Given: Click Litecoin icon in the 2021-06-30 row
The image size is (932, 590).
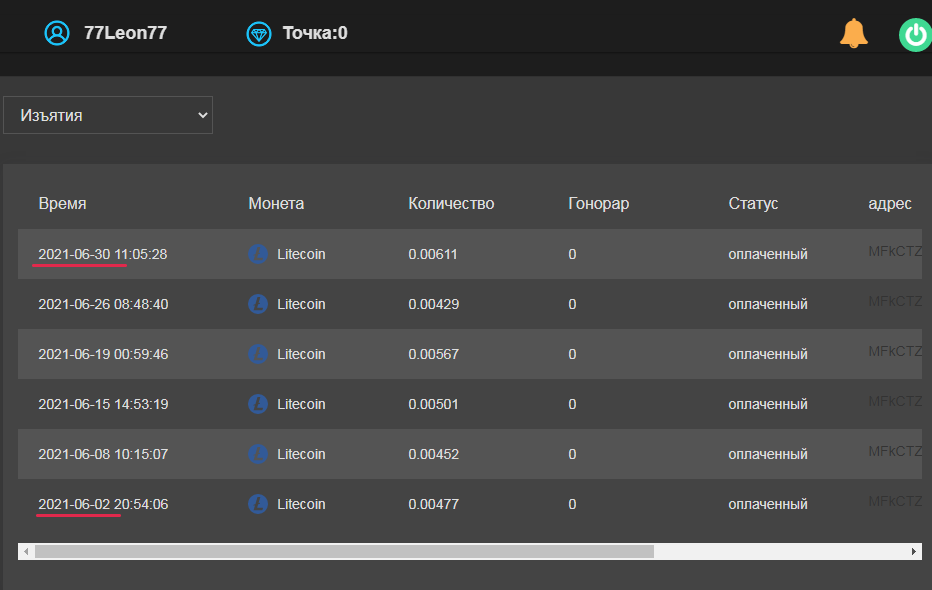Looking at the screenshot, I should 257,254.
